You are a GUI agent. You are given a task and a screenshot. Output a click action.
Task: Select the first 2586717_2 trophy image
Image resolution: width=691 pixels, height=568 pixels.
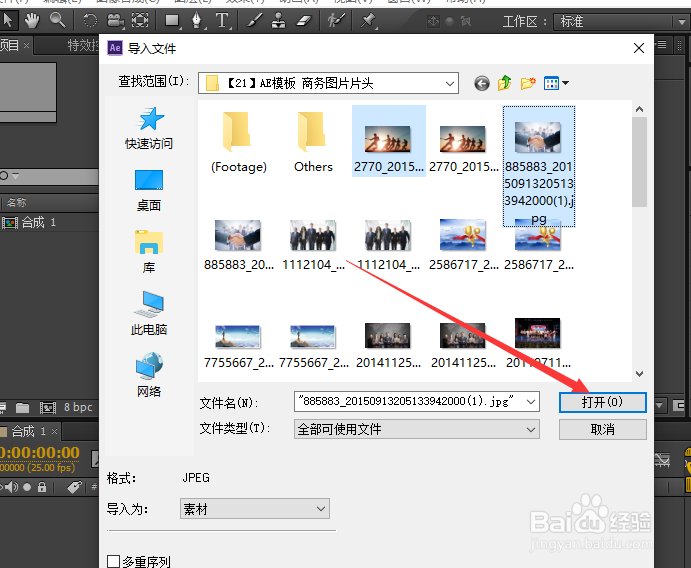(463, 245)
